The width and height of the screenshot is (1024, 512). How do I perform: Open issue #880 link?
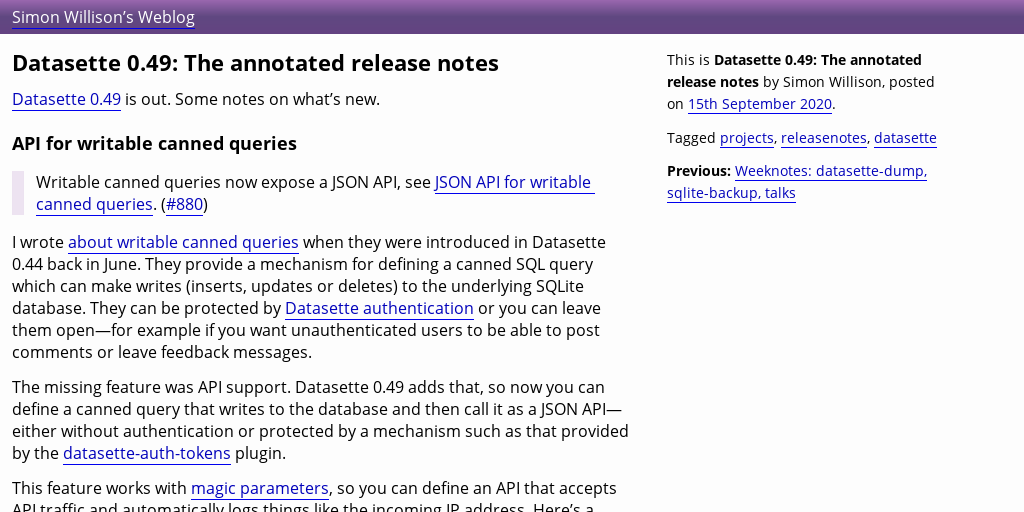185,204
